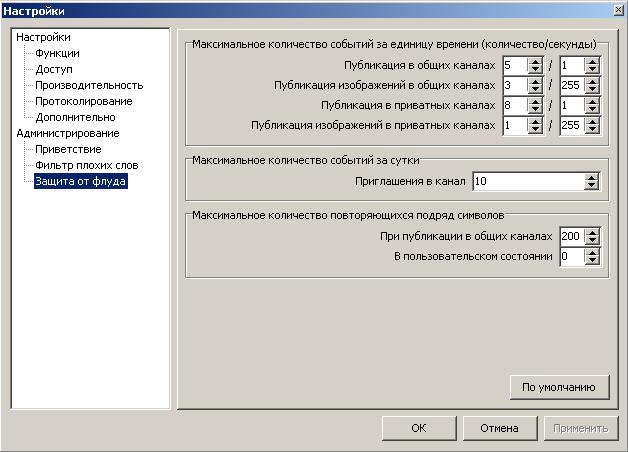The width and height of the screenshot is (628, 452).
Task: Close the Настройки dialog window
Action: 613,11
